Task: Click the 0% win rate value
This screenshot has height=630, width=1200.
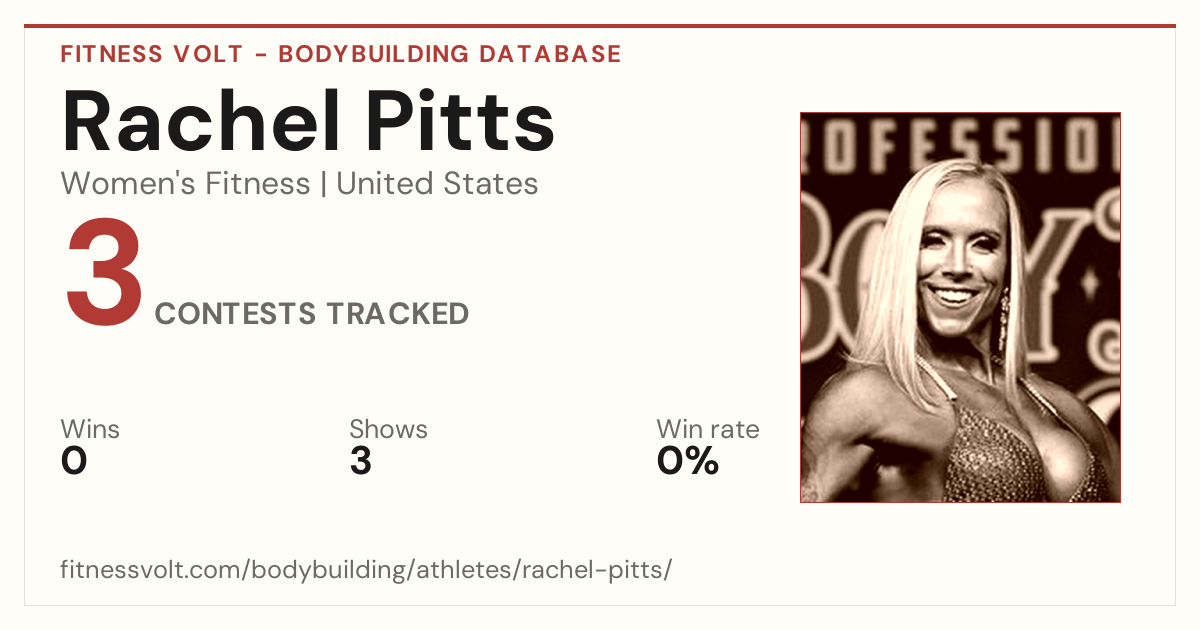Action: click(688, 461)
